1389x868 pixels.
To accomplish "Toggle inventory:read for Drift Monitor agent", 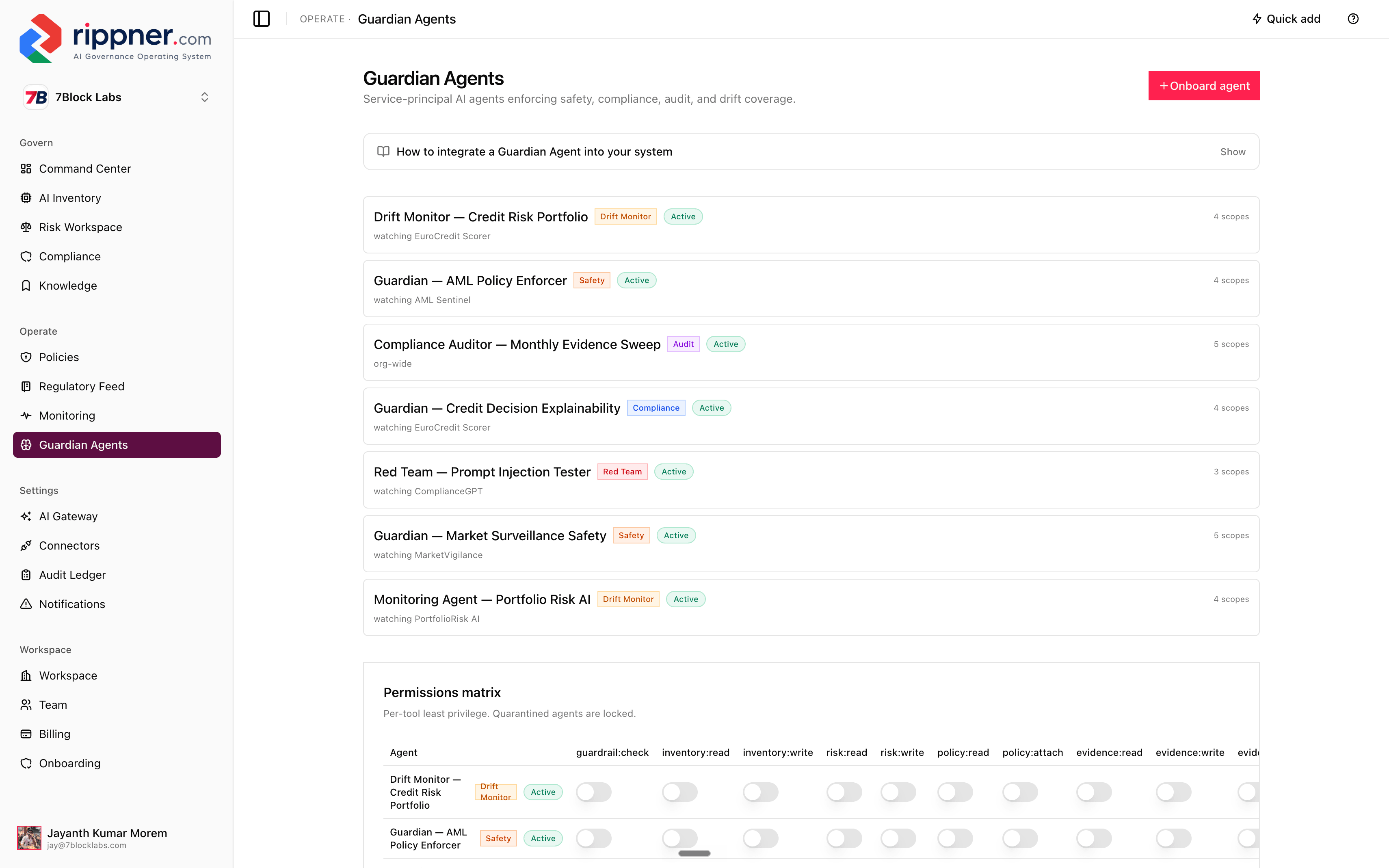I will point(679,792).
